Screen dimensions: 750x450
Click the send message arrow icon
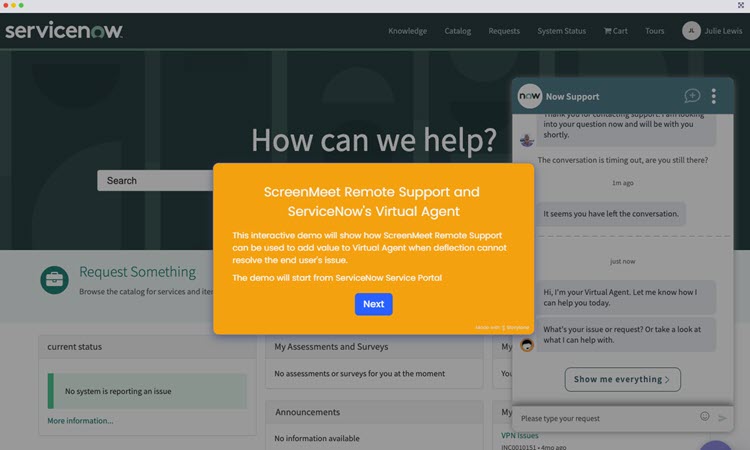722,418
